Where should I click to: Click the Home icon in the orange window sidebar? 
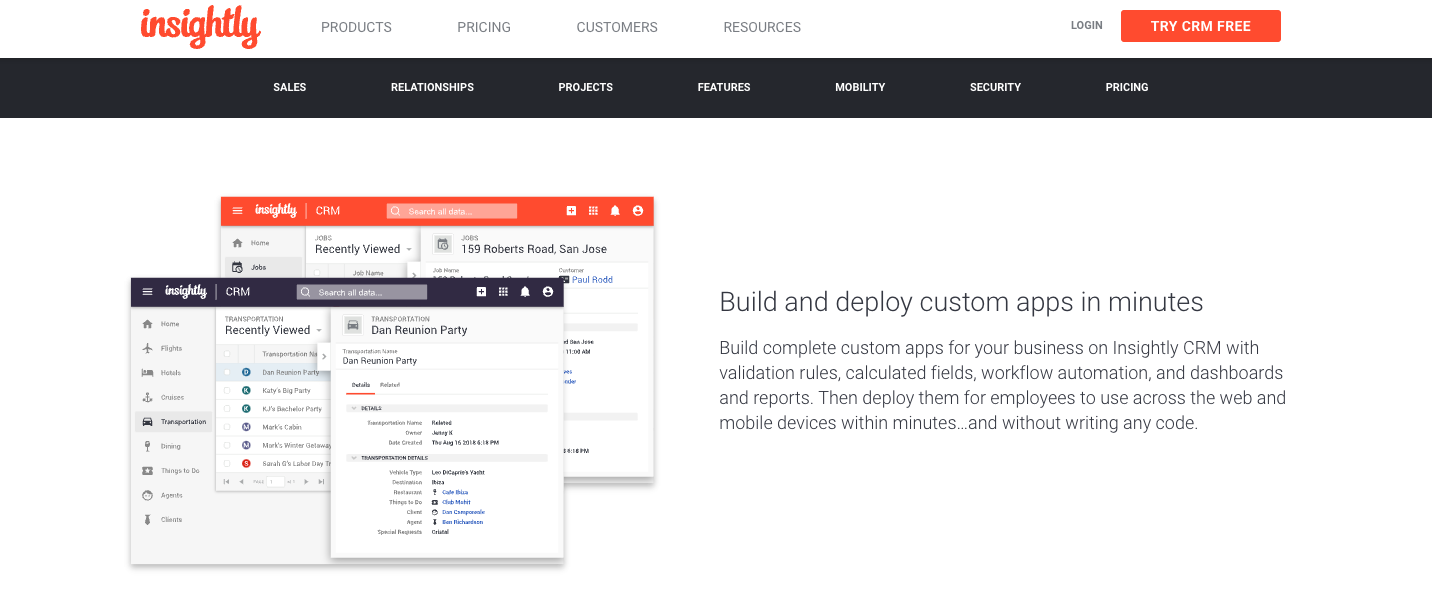[237, 243]
